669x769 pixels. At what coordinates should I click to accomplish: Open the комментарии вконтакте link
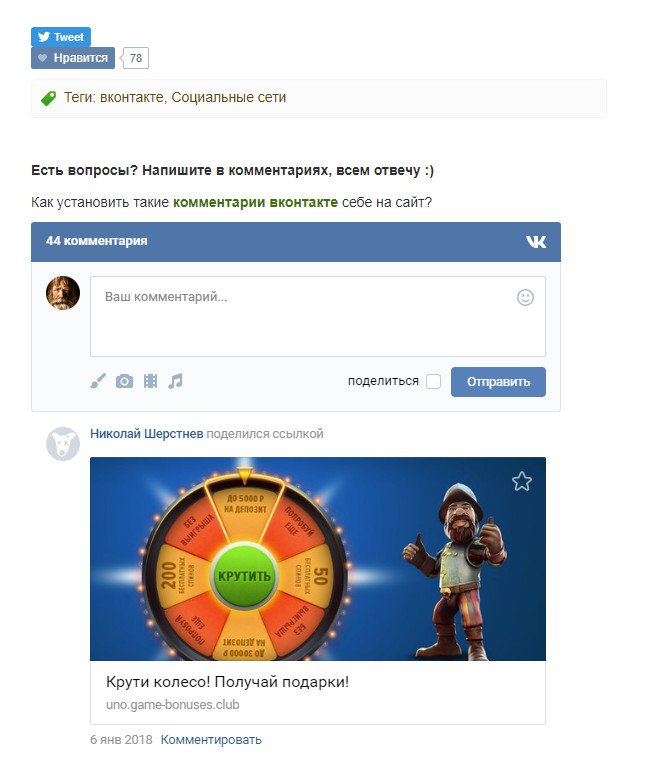point(256,202)
